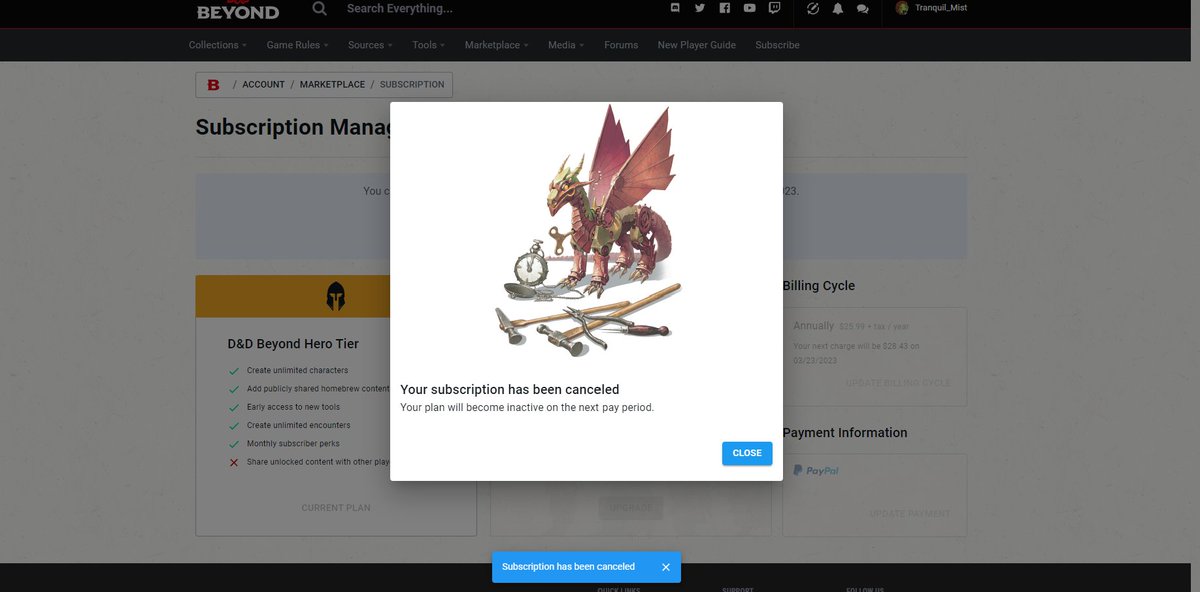
Task: Click the search magnifier icon
Action: coord(320,8)
